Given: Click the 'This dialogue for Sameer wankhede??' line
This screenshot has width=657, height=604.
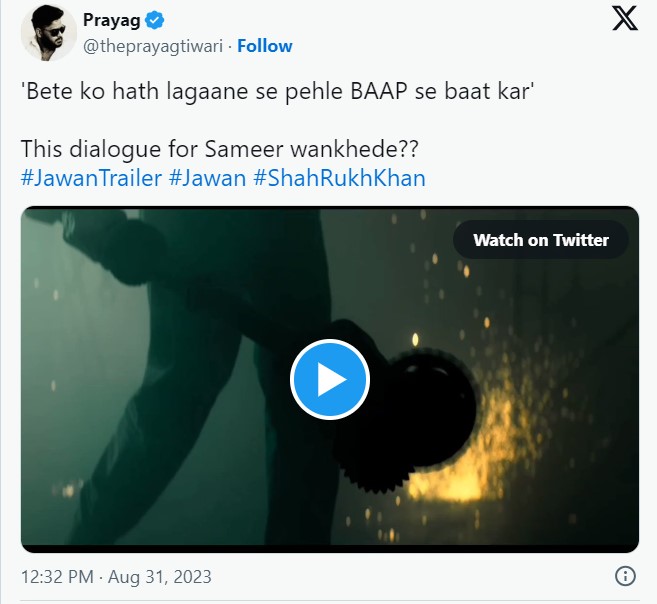Looking at the screenshot, I should tap(219, 151).
